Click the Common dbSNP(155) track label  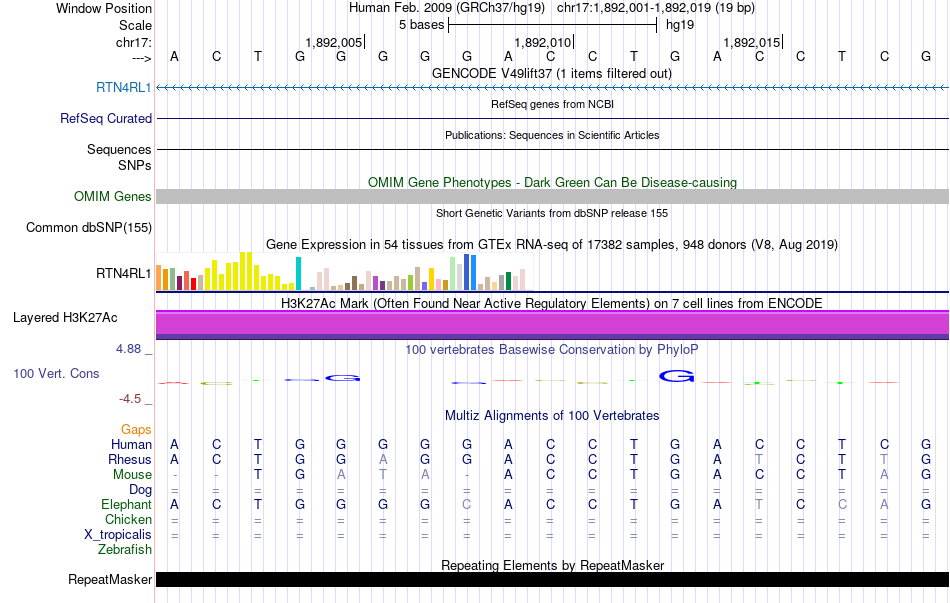tap(89, 228)
